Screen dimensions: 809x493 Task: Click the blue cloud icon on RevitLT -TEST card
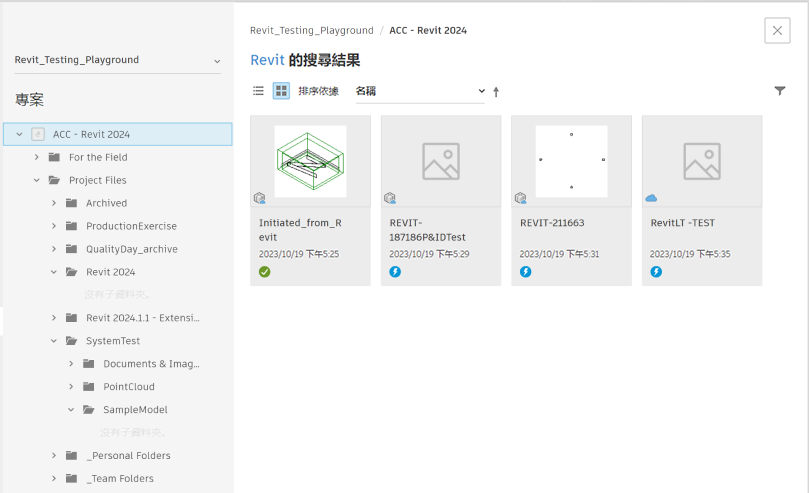tap(651, 198)
